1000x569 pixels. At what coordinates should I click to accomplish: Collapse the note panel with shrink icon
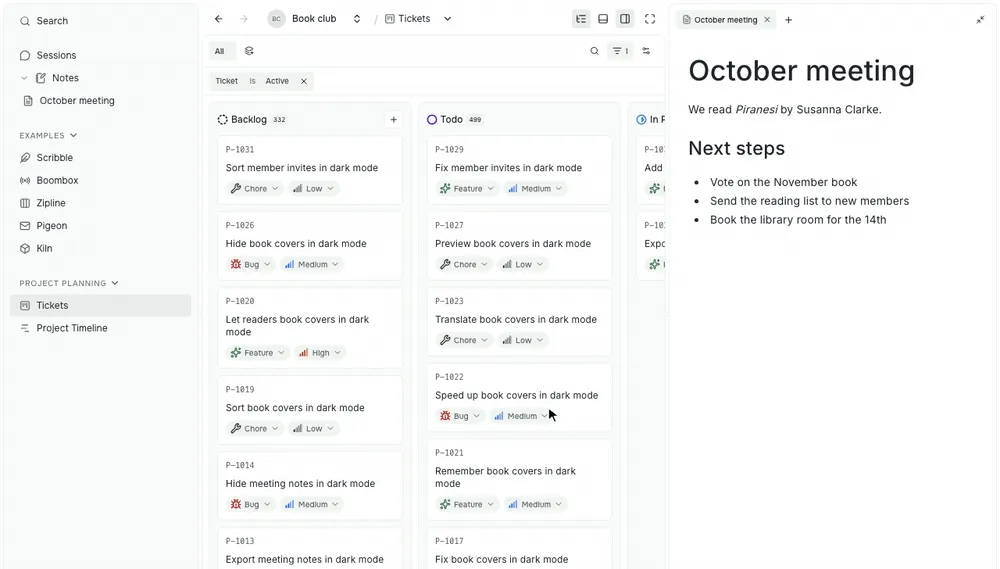[980, 20]
